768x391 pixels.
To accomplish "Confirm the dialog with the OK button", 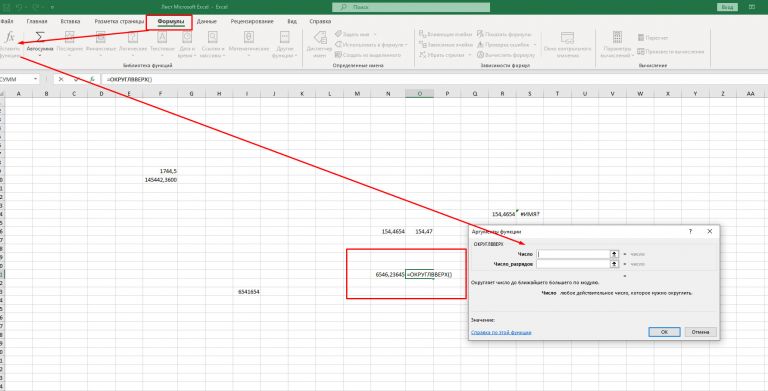I will pos(664,332).
